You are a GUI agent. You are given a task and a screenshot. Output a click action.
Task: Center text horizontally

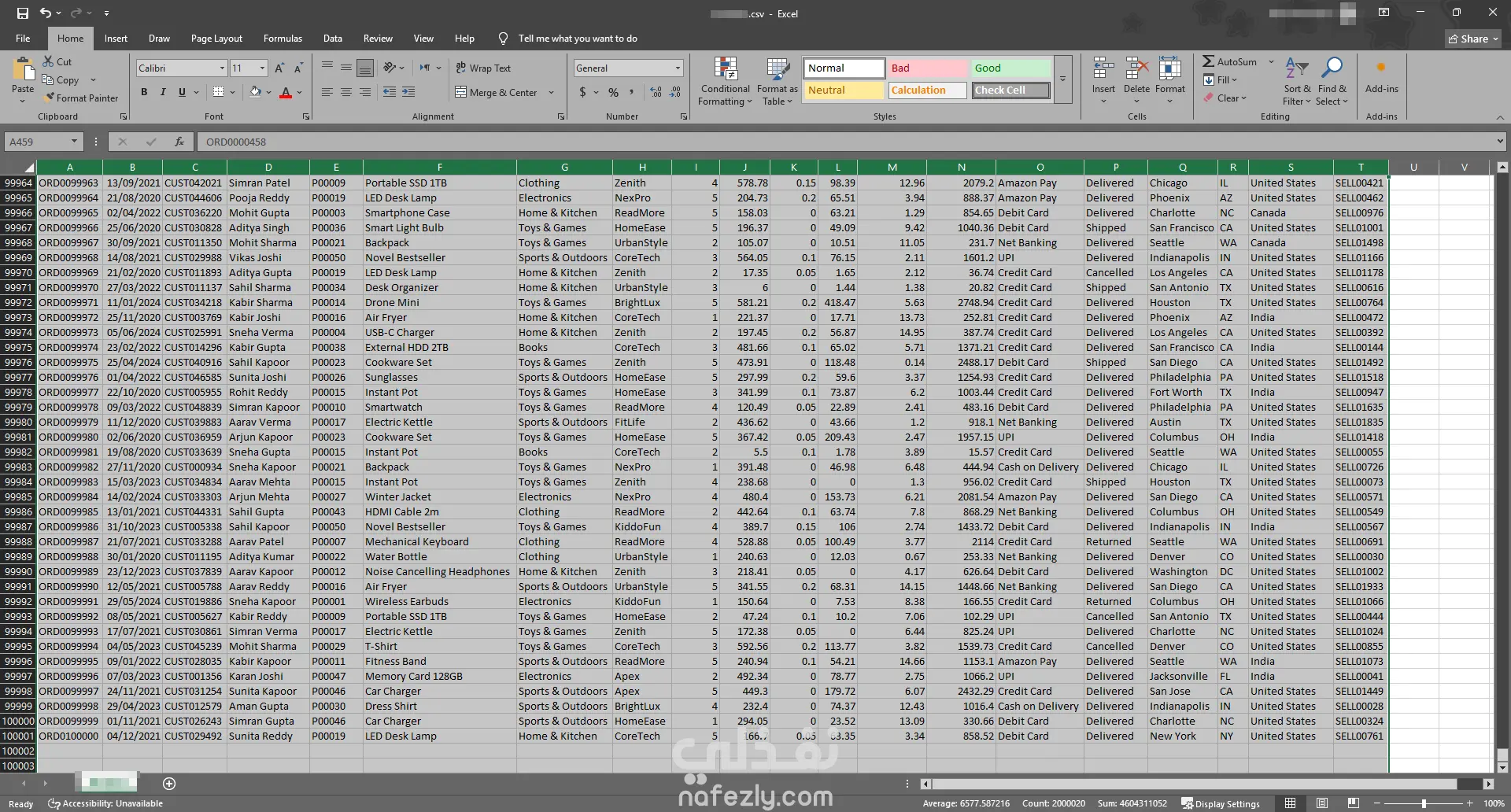pyautogui.click(x=346, y=92)
